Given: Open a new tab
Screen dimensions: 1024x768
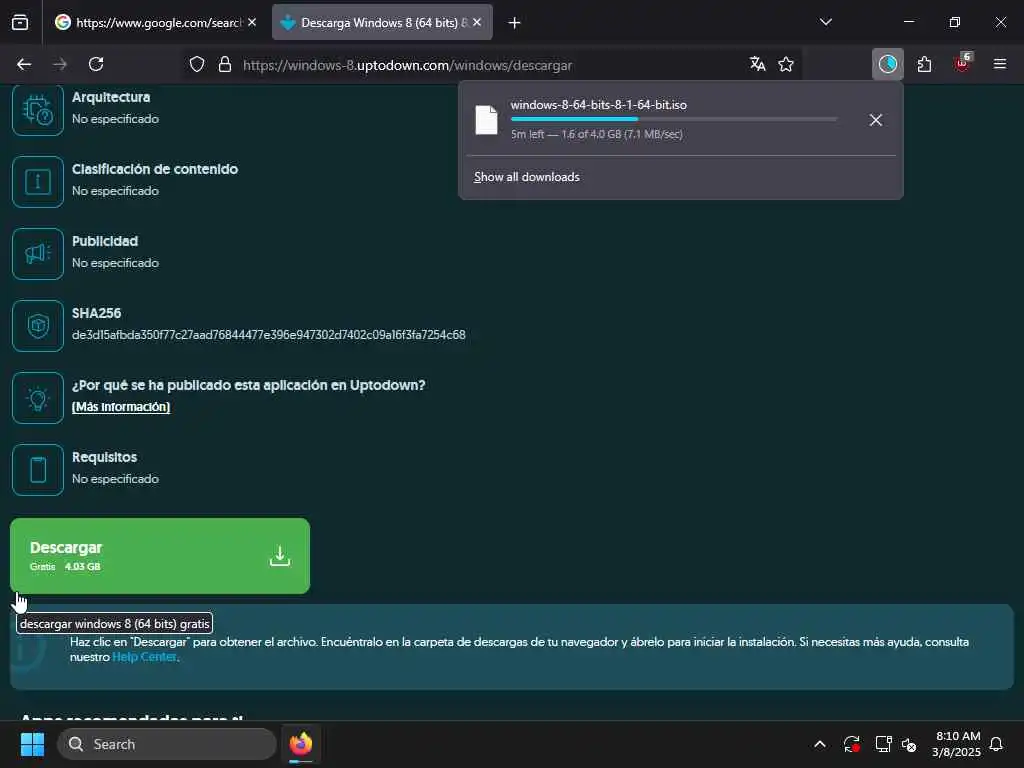Looking at the screenshot, I should pyautogui.click(x=515, y=23).
